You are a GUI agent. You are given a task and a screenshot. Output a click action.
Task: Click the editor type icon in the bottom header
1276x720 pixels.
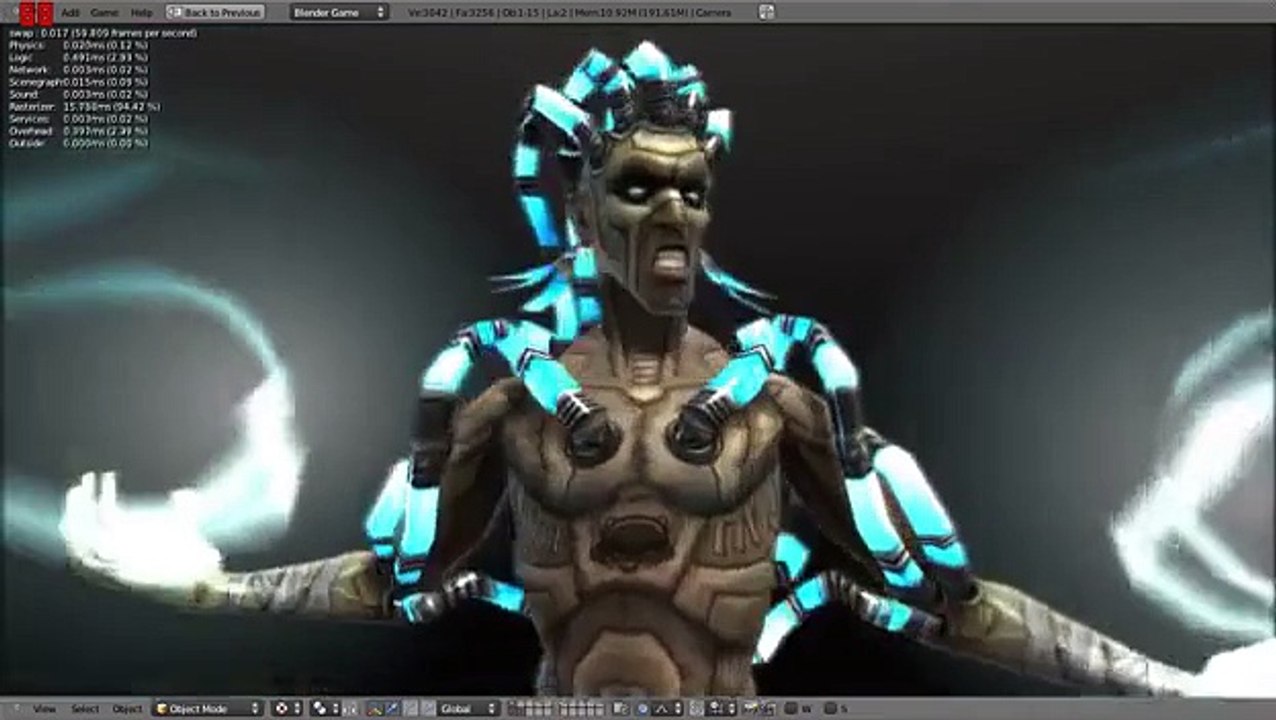tap(15, 709)
